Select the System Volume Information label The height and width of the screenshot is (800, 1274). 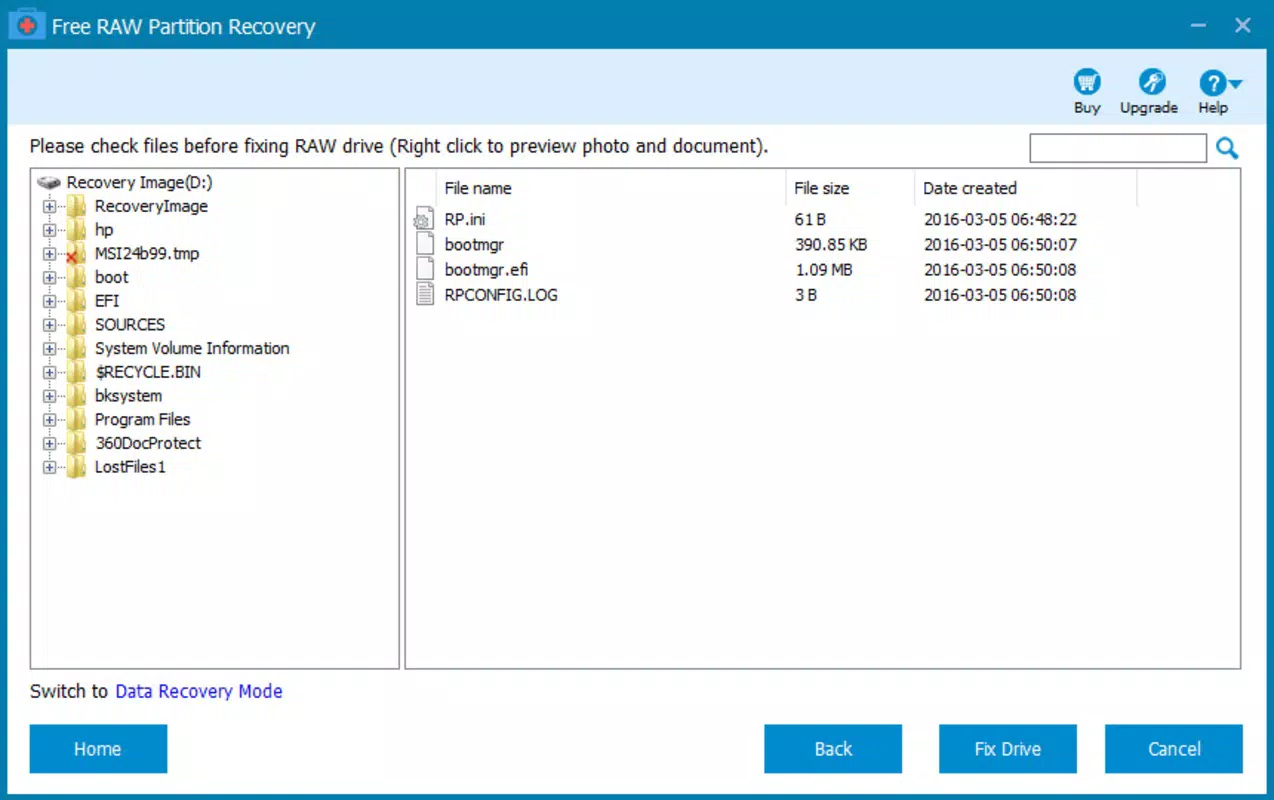[192, 349]
